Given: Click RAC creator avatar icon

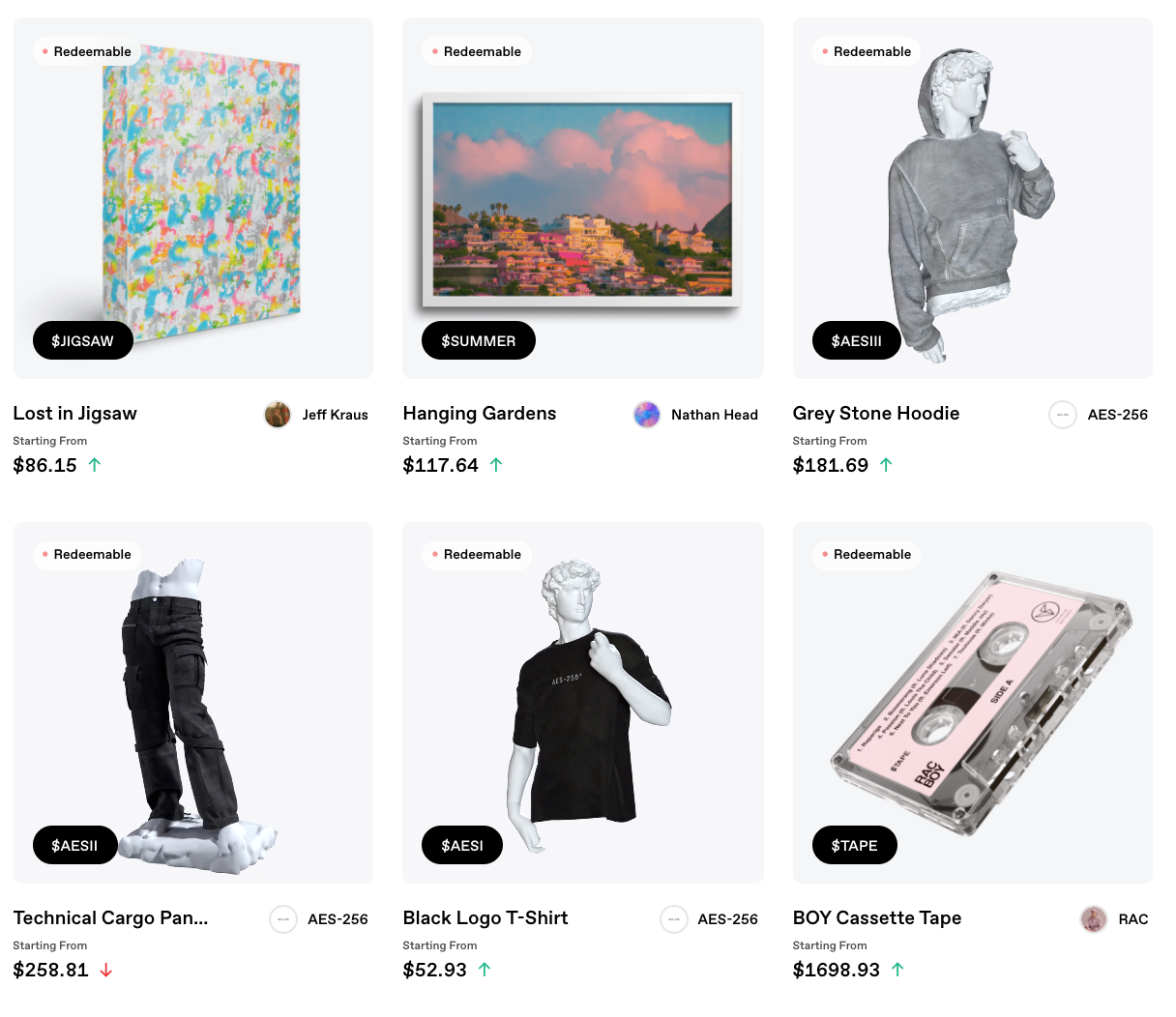Looking at the screenshot, I should click(x=1094, y=919).
